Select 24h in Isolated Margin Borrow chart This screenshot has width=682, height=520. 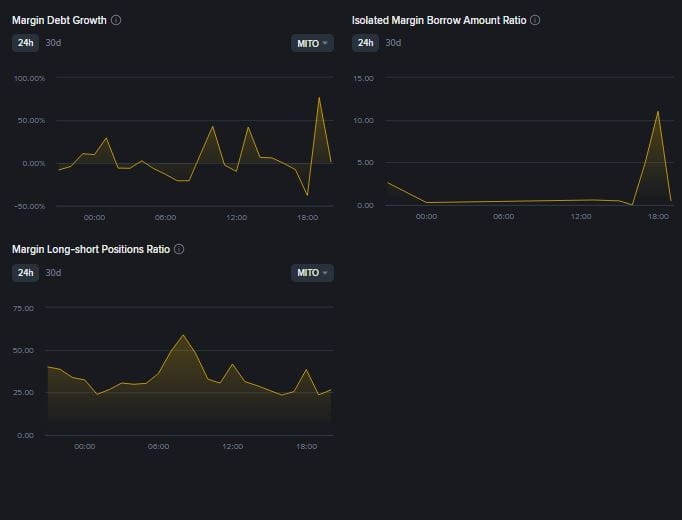pos(365,43)
